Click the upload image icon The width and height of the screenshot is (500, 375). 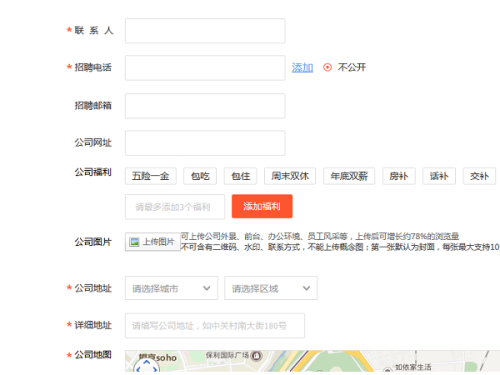[134, 242]
